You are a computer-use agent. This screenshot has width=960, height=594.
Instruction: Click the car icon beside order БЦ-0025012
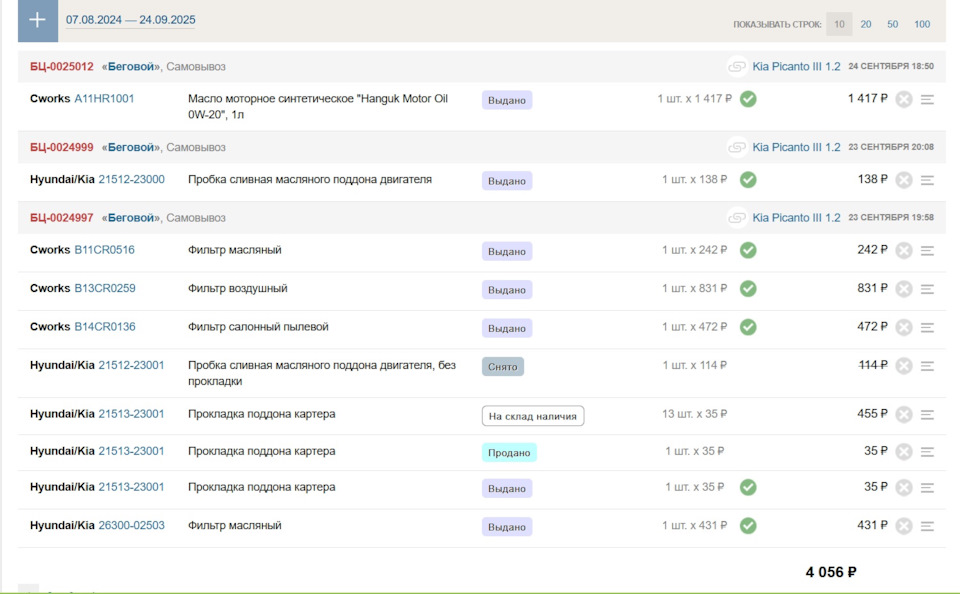737,66
